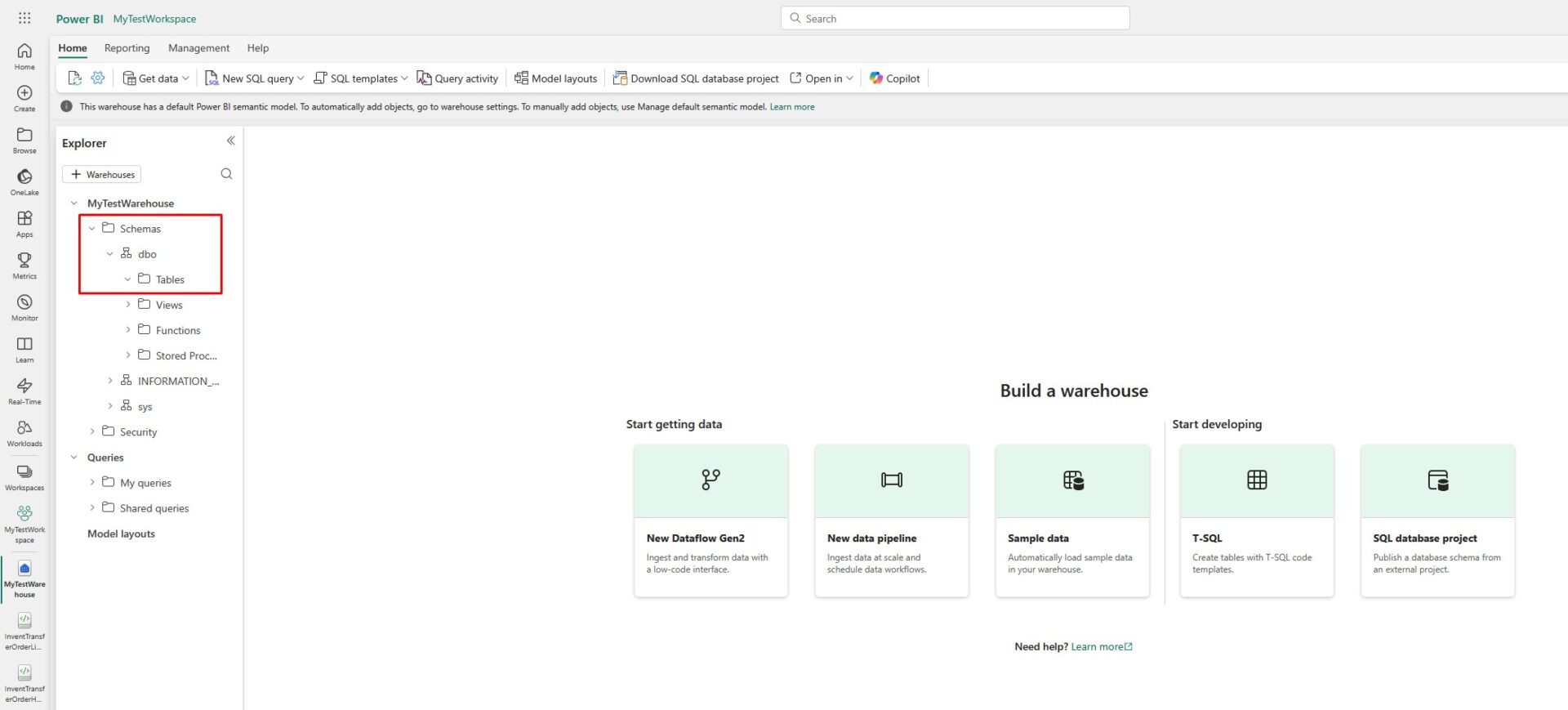Click the refresh icon in the toolbar
Screen dimensions: 1568x710
point(74,78)
